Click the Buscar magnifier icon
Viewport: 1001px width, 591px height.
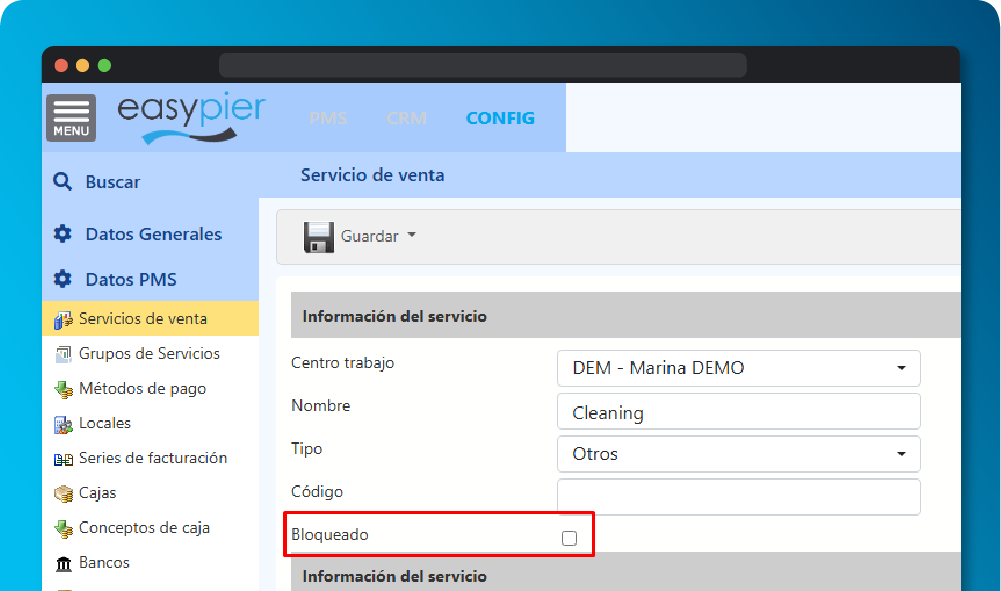(63, 182)
